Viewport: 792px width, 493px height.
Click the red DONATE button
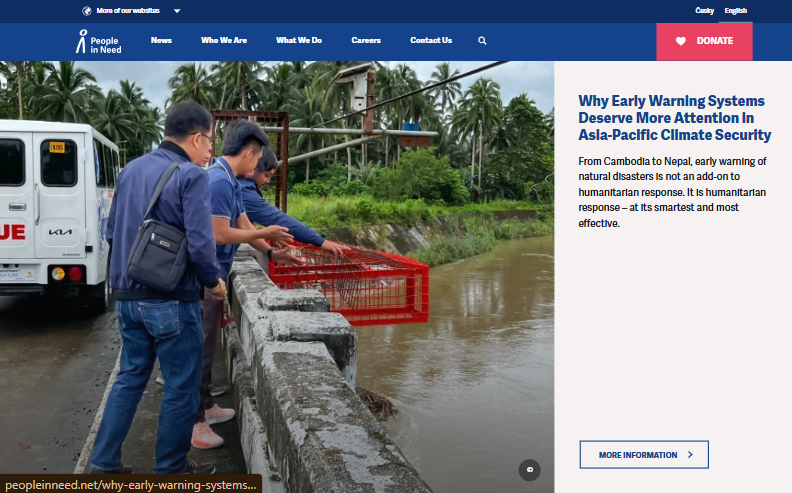pyautogui.click(x=704, y=41)
